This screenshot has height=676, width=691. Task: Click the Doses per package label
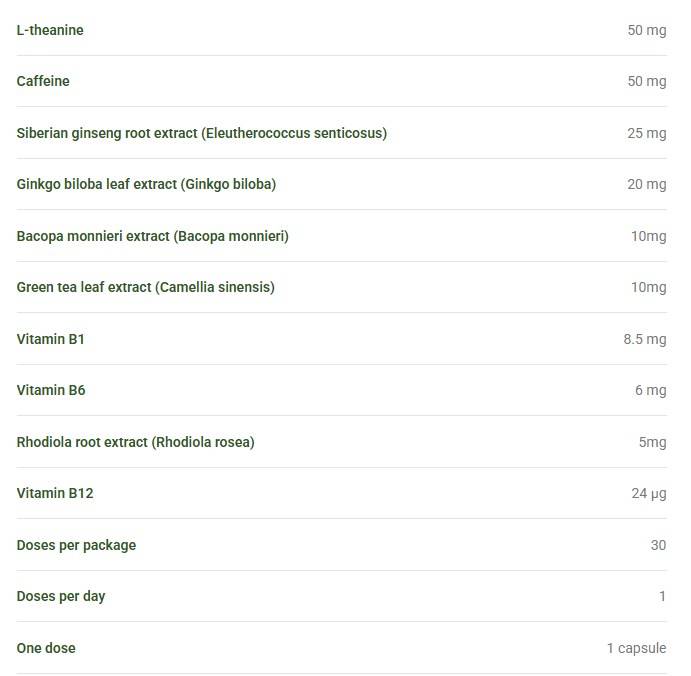click(76, 546)
